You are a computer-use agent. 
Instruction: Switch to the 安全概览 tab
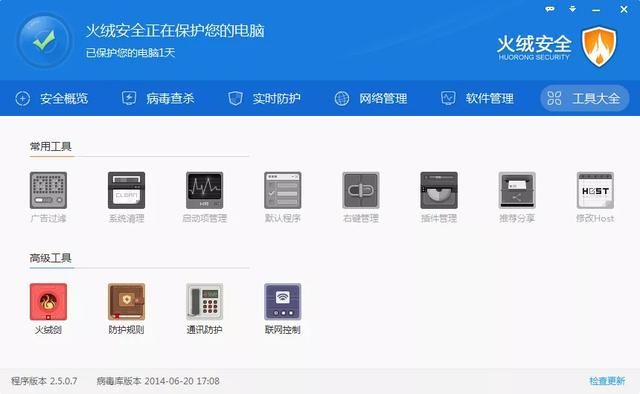pyautogui.click(x=51, y=98)
